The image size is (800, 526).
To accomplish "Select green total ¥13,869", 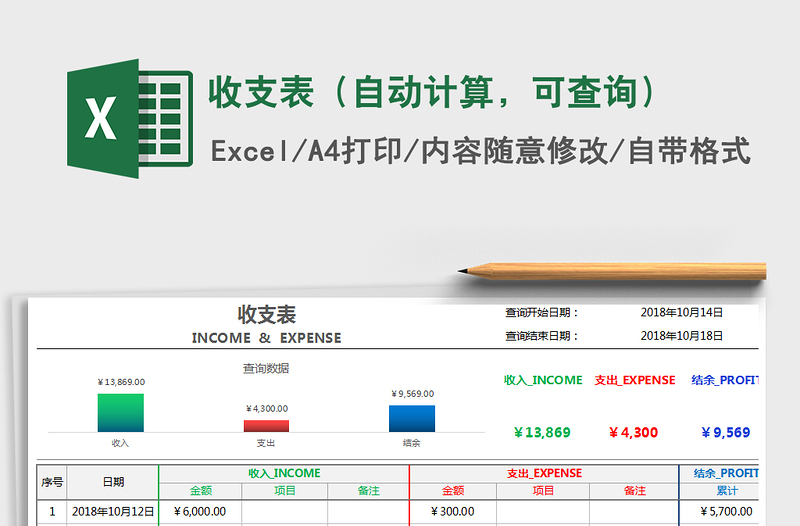I will click(542, 433).
